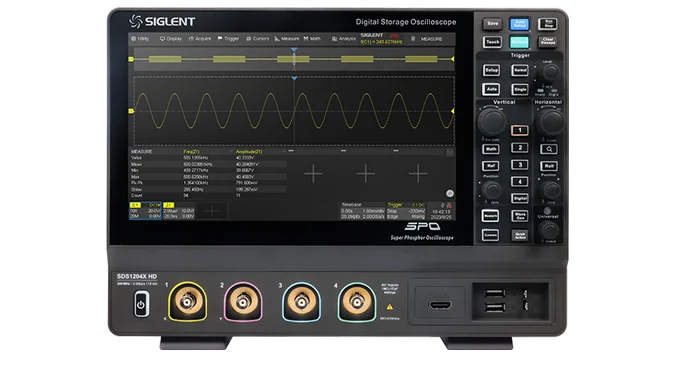Select Single trigger mode button

pos(520,90)
